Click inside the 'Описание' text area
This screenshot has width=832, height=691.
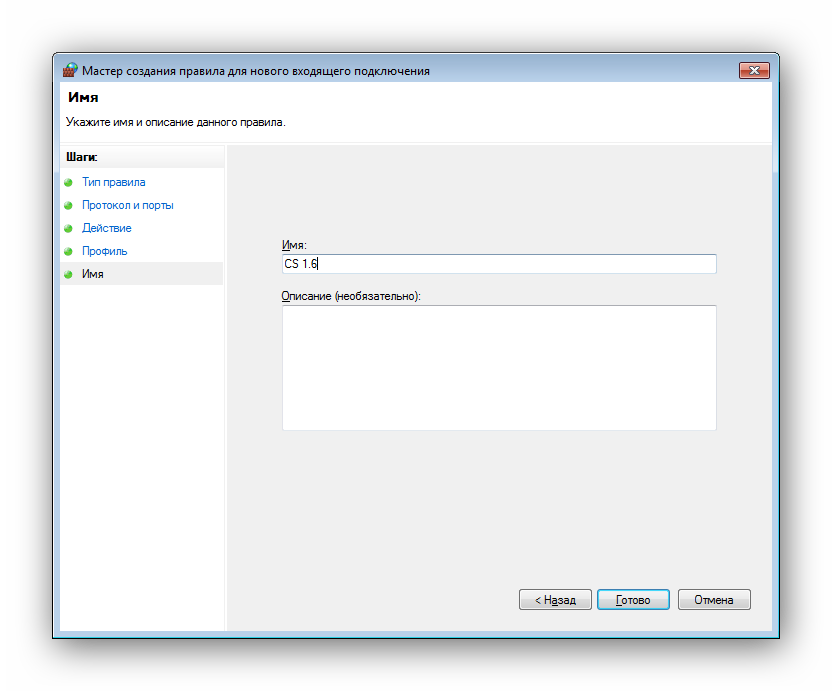(499, 368)
